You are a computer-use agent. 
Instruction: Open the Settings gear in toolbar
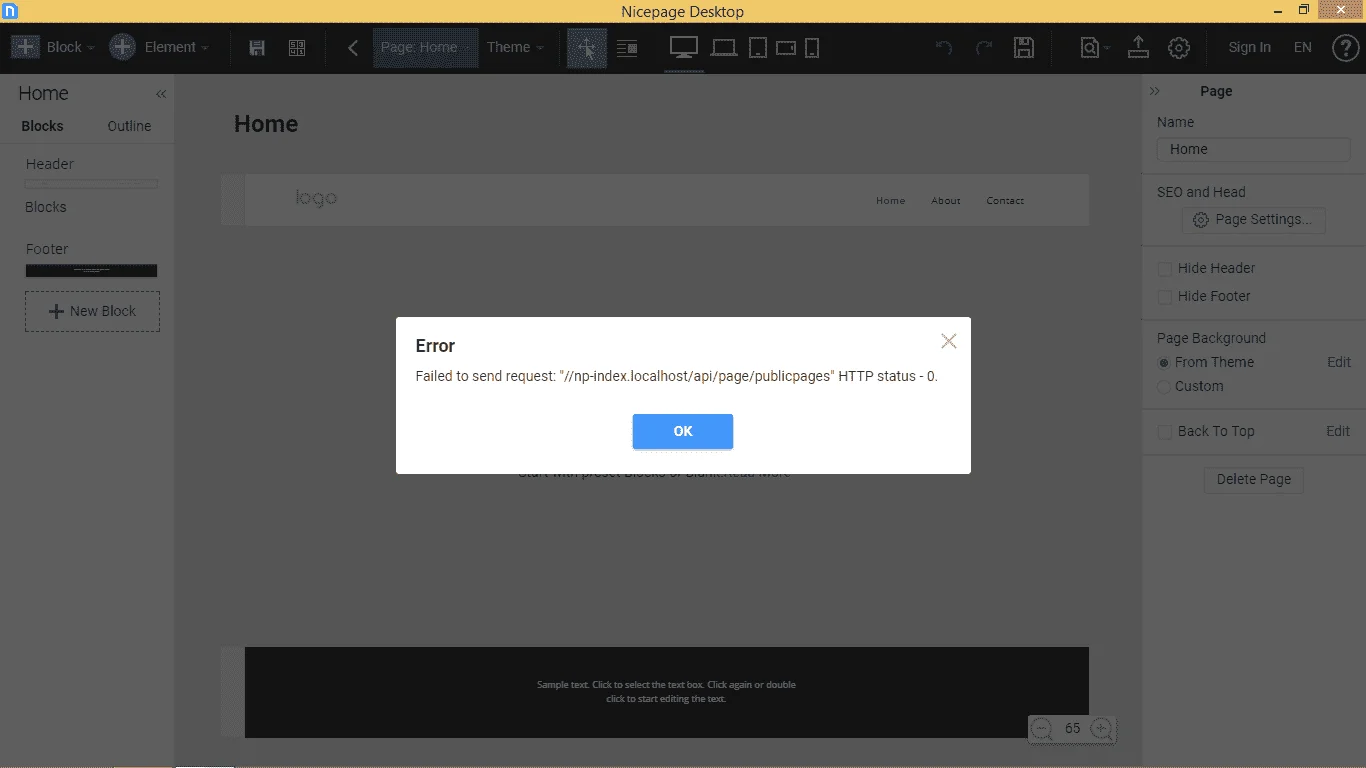click(1179, 48)
